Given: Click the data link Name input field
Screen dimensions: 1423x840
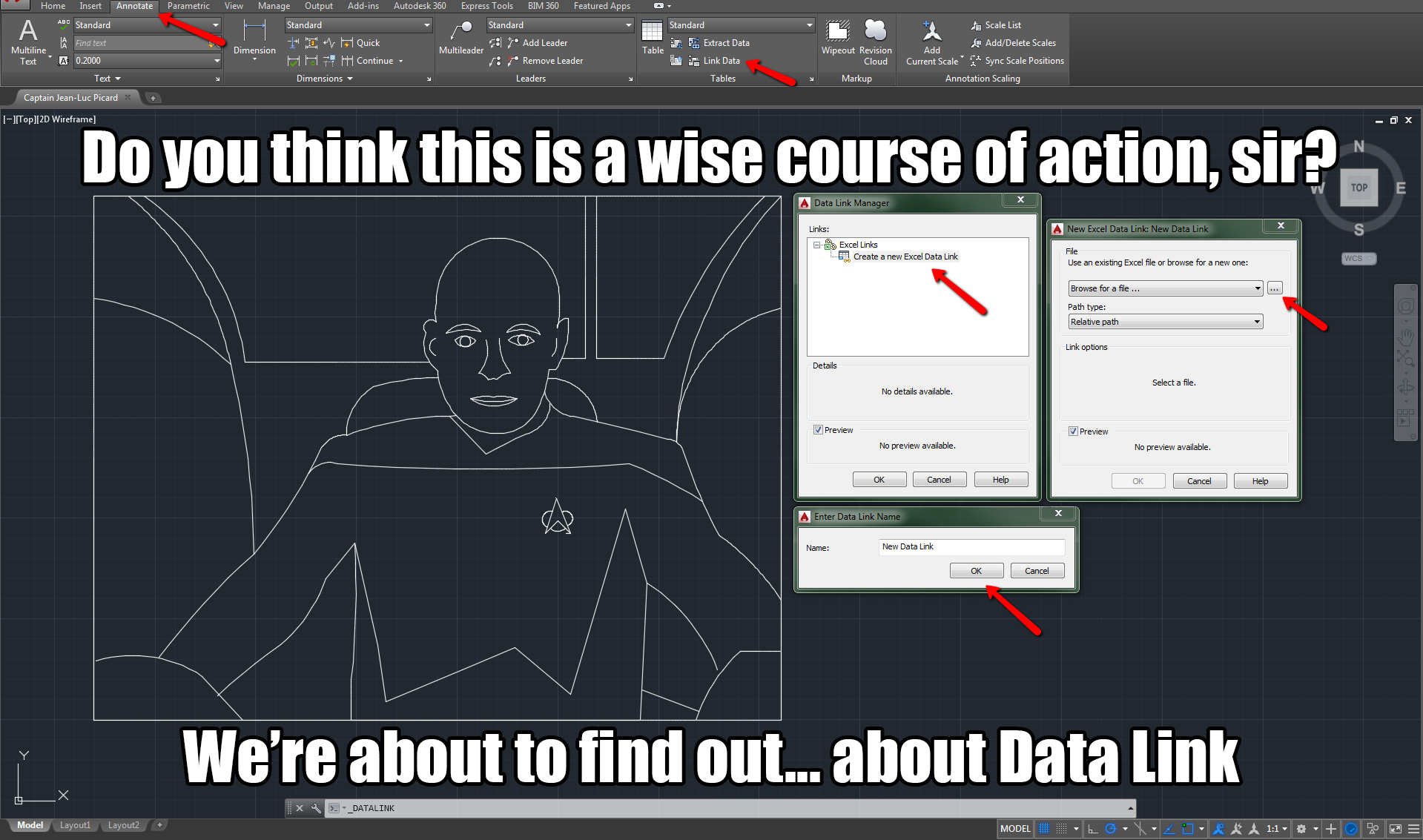Looking at the screenshot, I should 971,546.
